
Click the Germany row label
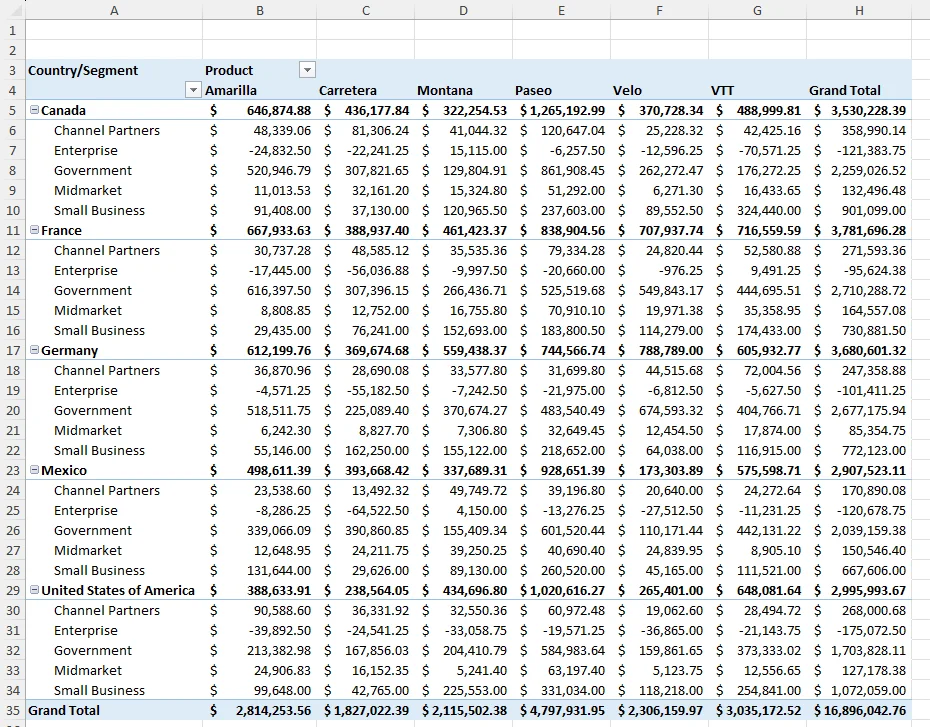(x=69, y=350)
